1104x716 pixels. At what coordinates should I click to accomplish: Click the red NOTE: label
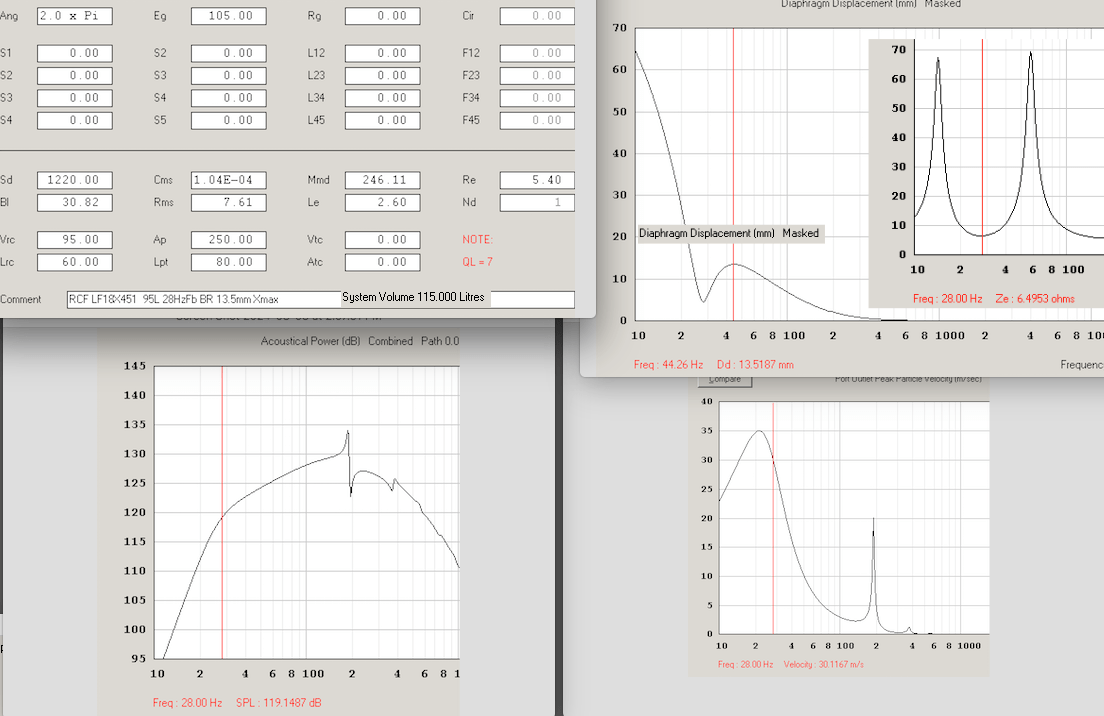click(477, 239)
